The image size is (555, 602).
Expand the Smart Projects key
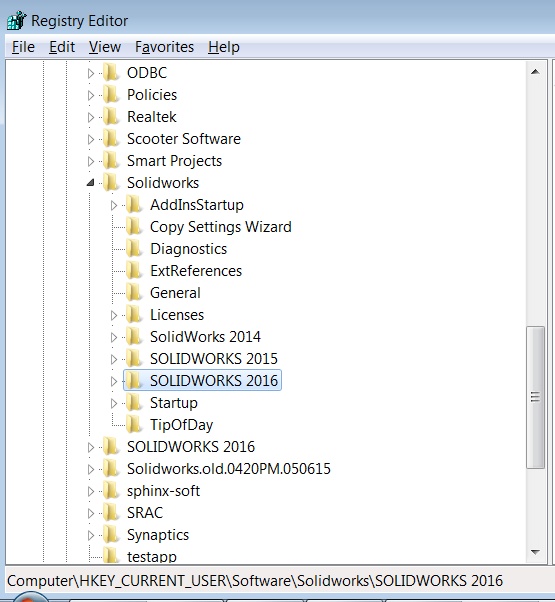91,161
